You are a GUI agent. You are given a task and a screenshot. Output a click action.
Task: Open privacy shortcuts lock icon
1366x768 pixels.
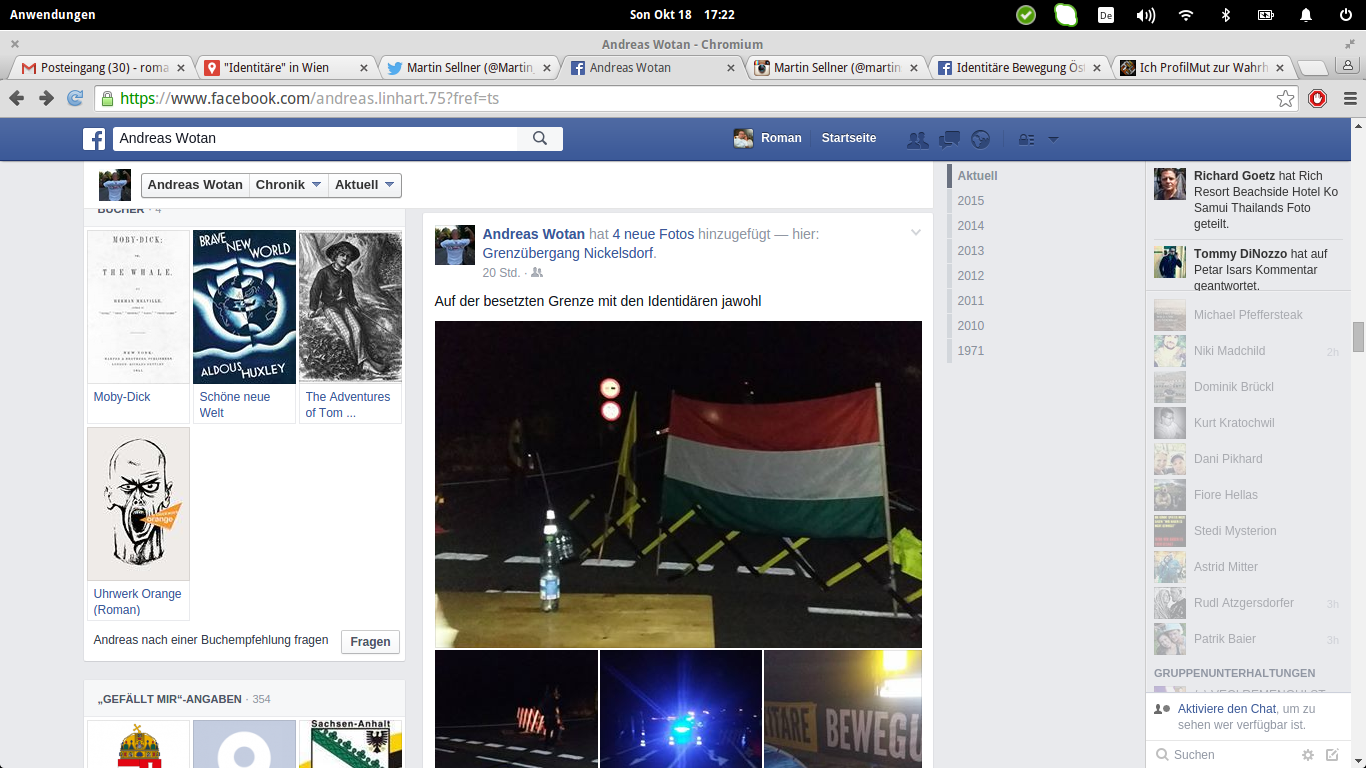[1026, 140]
